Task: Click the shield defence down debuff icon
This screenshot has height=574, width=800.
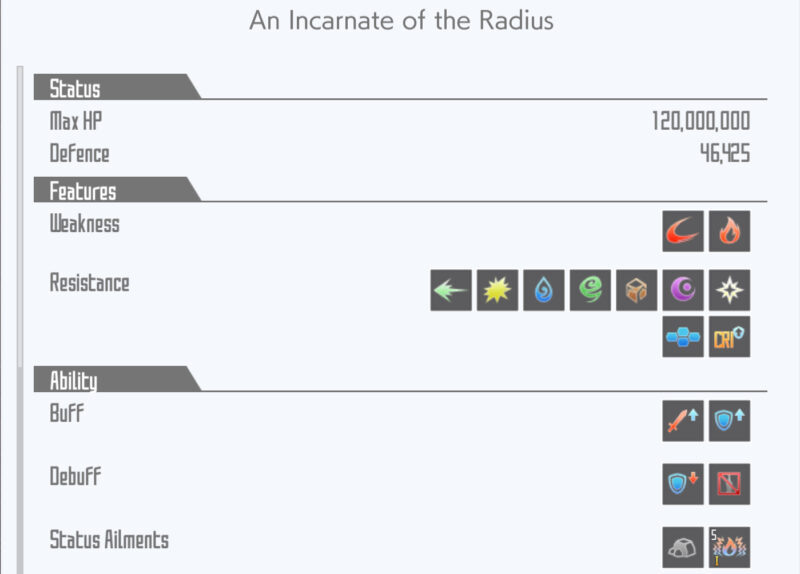Action: click(x=683, y=484)
